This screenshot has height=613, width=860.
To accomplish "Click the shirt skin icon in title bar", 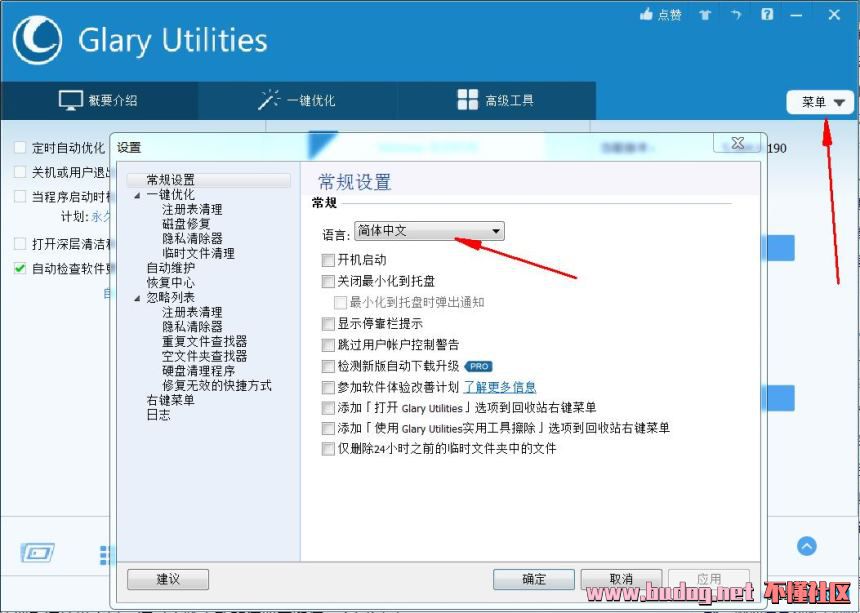I will coord(705,15).
